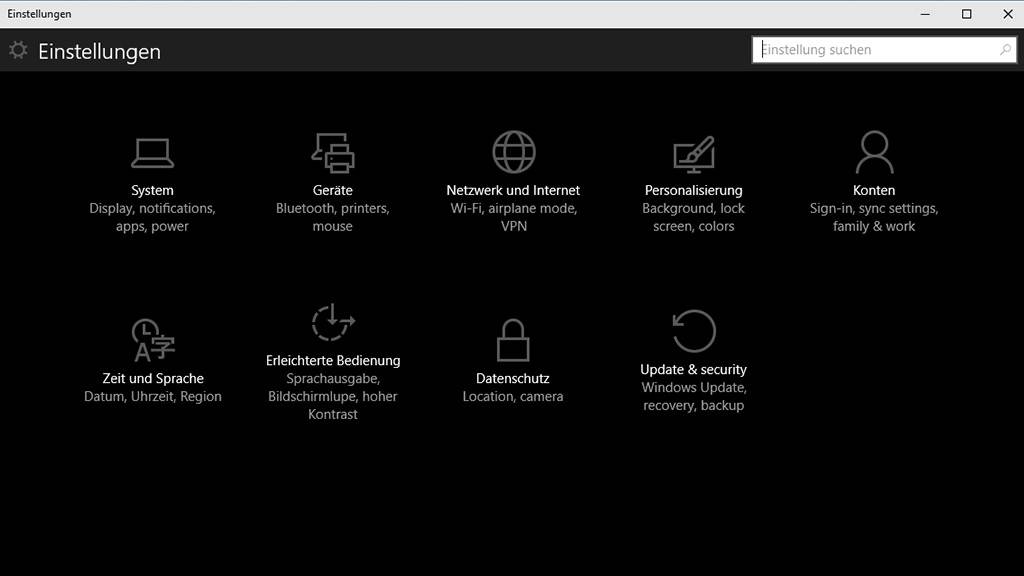This screenshot has width=1024, height=576.
Task: Click the gear icon beside the Einstellungen heading
Action: click(x=18, y=50)
